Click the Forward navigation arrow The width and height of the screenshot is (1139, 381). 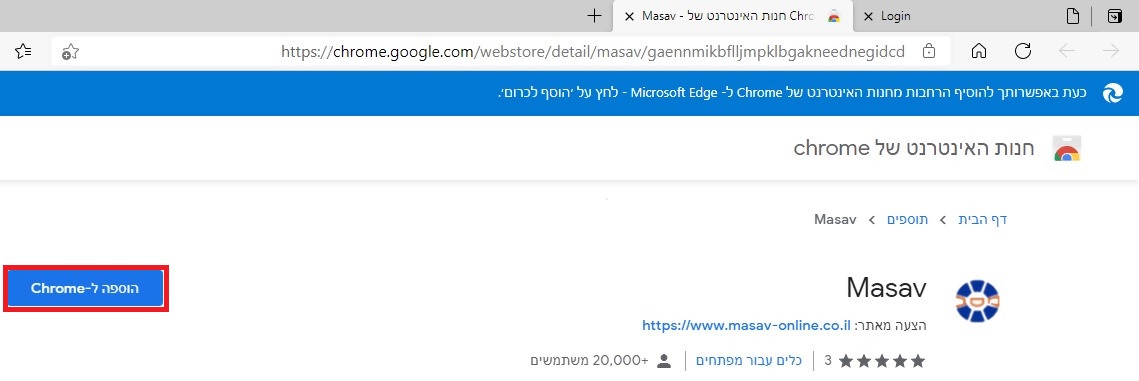pyautogui.click(x=1110, y=51)
